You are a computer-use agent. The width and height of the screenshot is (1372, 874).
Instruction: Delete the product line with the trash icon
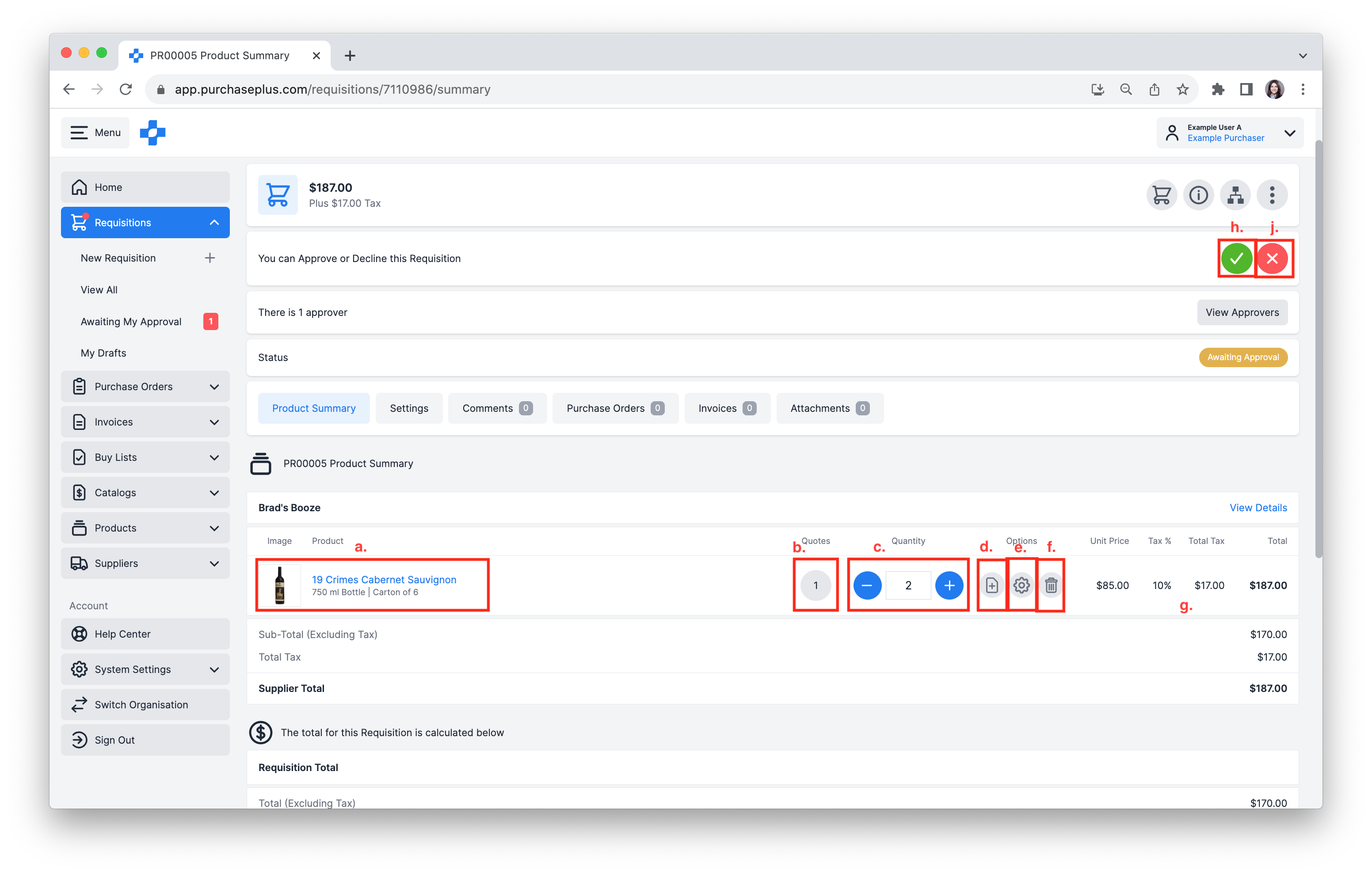point(1051,585)
